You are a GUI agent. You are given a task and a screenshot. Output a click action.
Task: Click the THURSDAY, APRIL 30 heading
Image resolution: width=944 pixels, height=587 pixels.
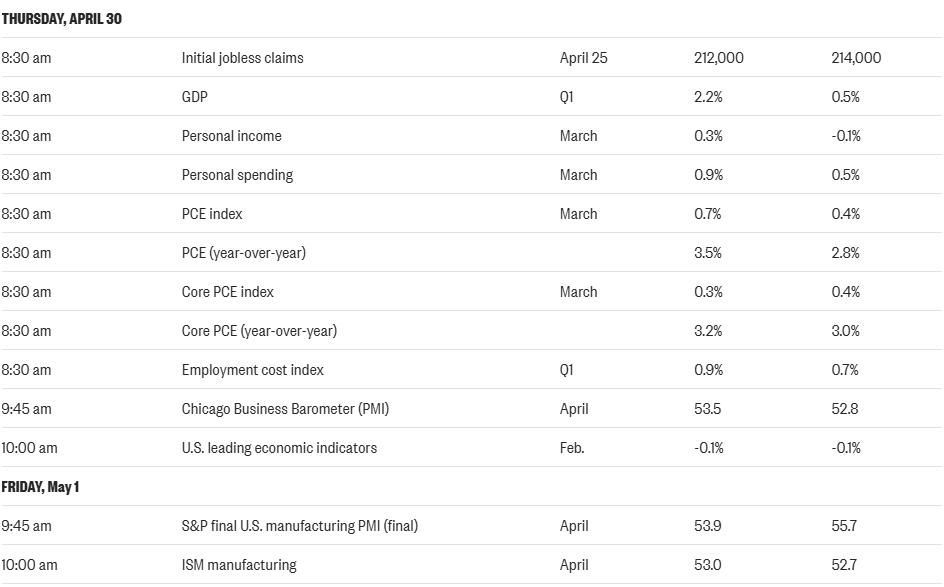(x=62, y=19)
